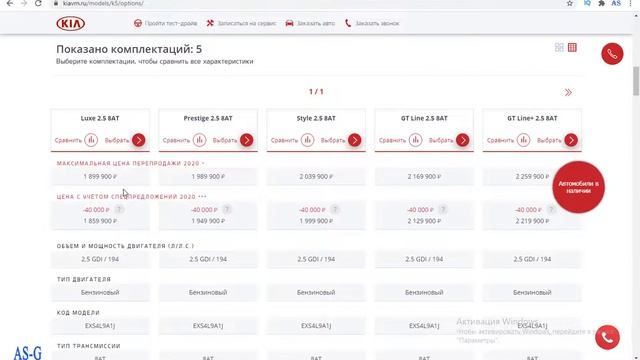Click the 1 859 900 ₽ discounted price
This screenshot has width=640, height=360.
[x=100, y=221]
